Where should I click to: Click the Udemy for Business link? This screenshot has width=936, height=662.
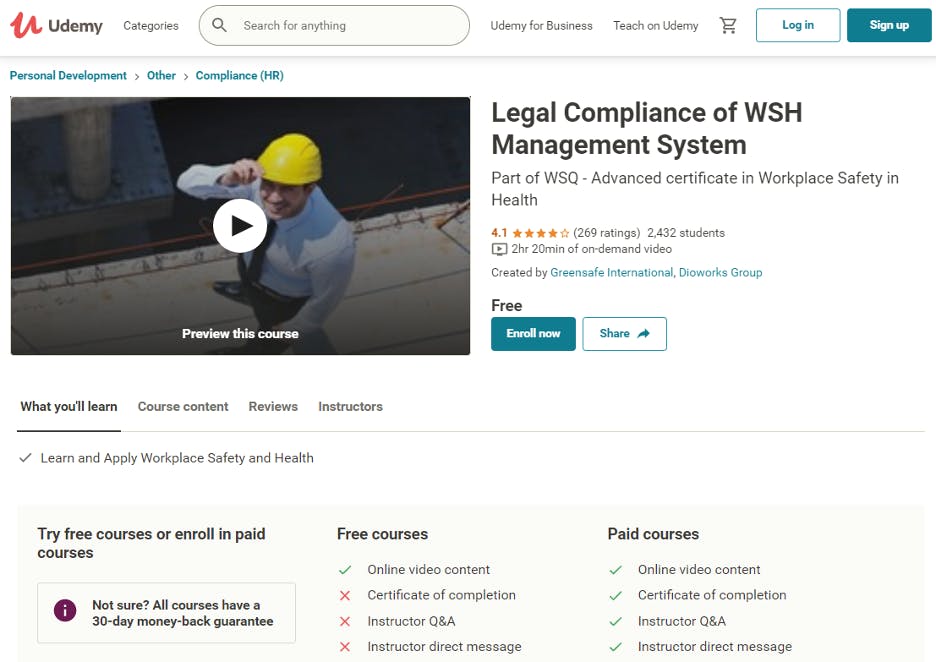541,25
